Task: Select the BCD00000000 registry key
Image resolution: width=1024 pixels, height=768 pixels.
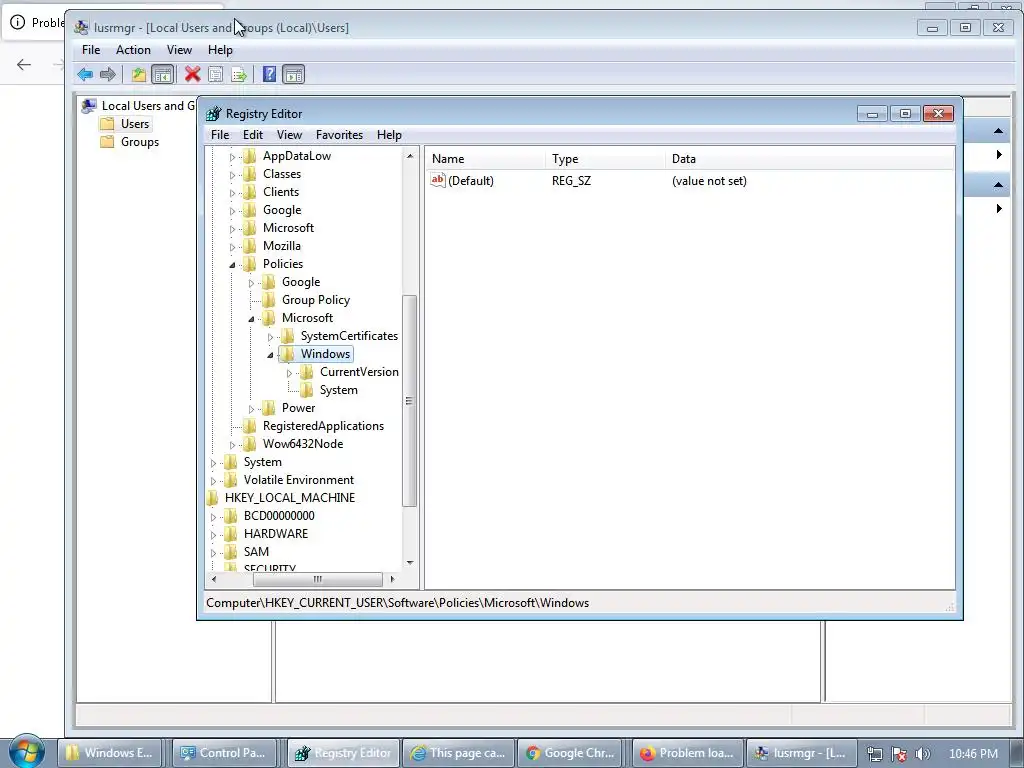Action: (x=279, y=516)
